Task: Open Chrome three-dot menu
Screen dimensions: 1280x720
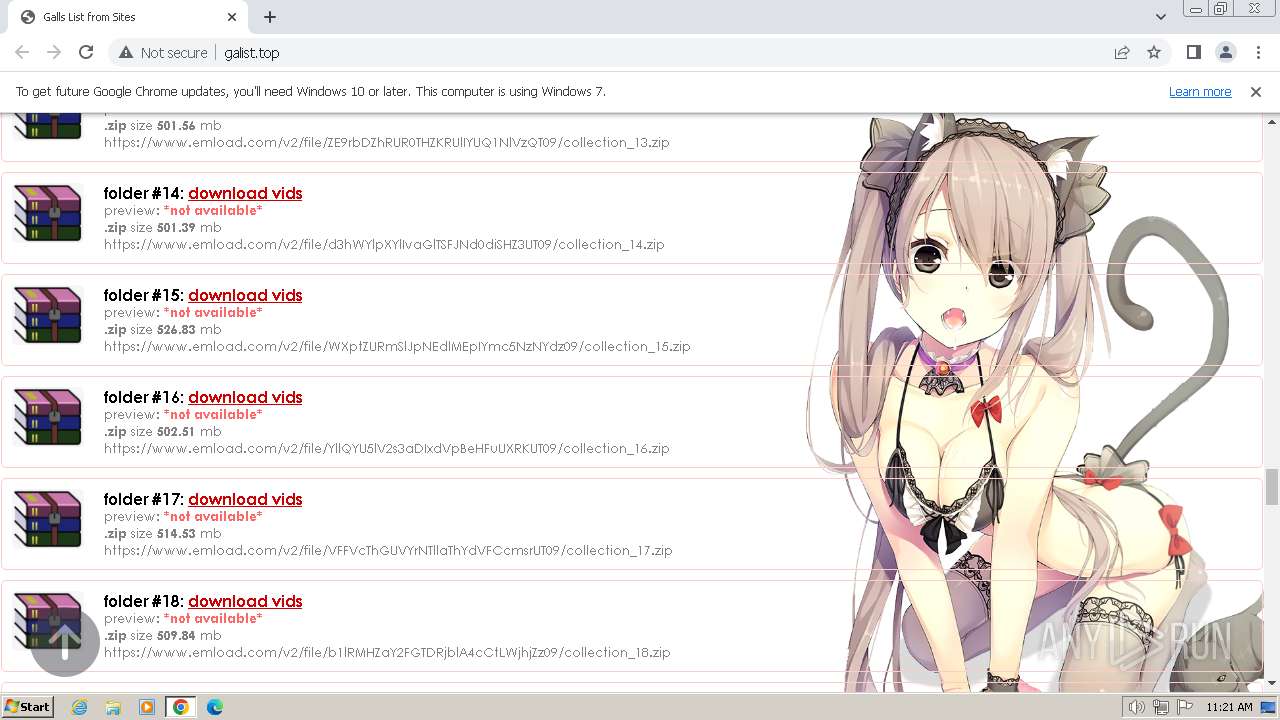Action: pyautogui.click(x=1258, y=52)
